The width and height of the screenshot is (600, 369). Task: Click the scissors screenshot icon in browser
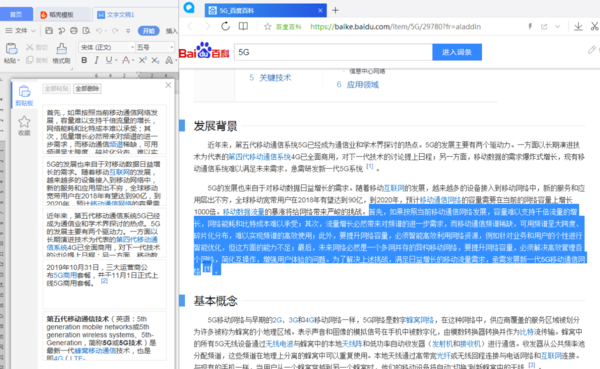[594, 26]
